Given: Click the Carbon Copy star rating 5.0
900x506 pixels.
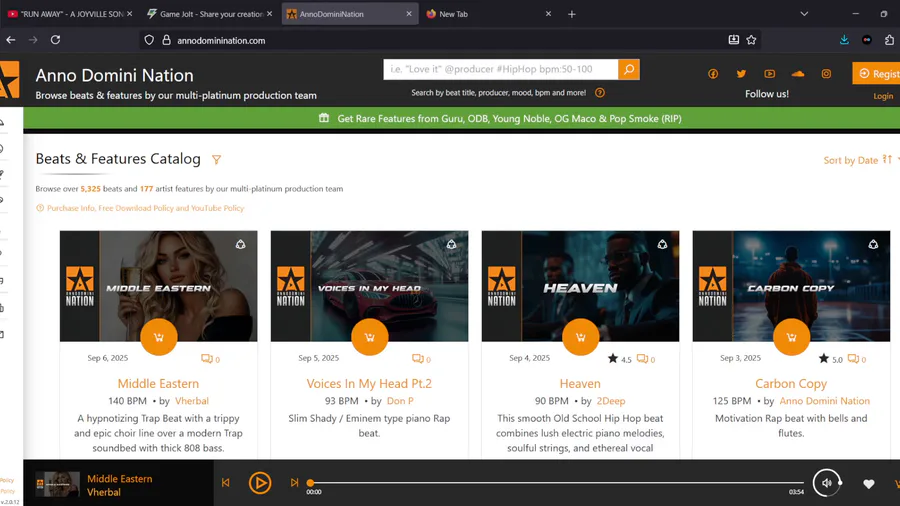Looking at the screenshot, I should coord(831,359).
